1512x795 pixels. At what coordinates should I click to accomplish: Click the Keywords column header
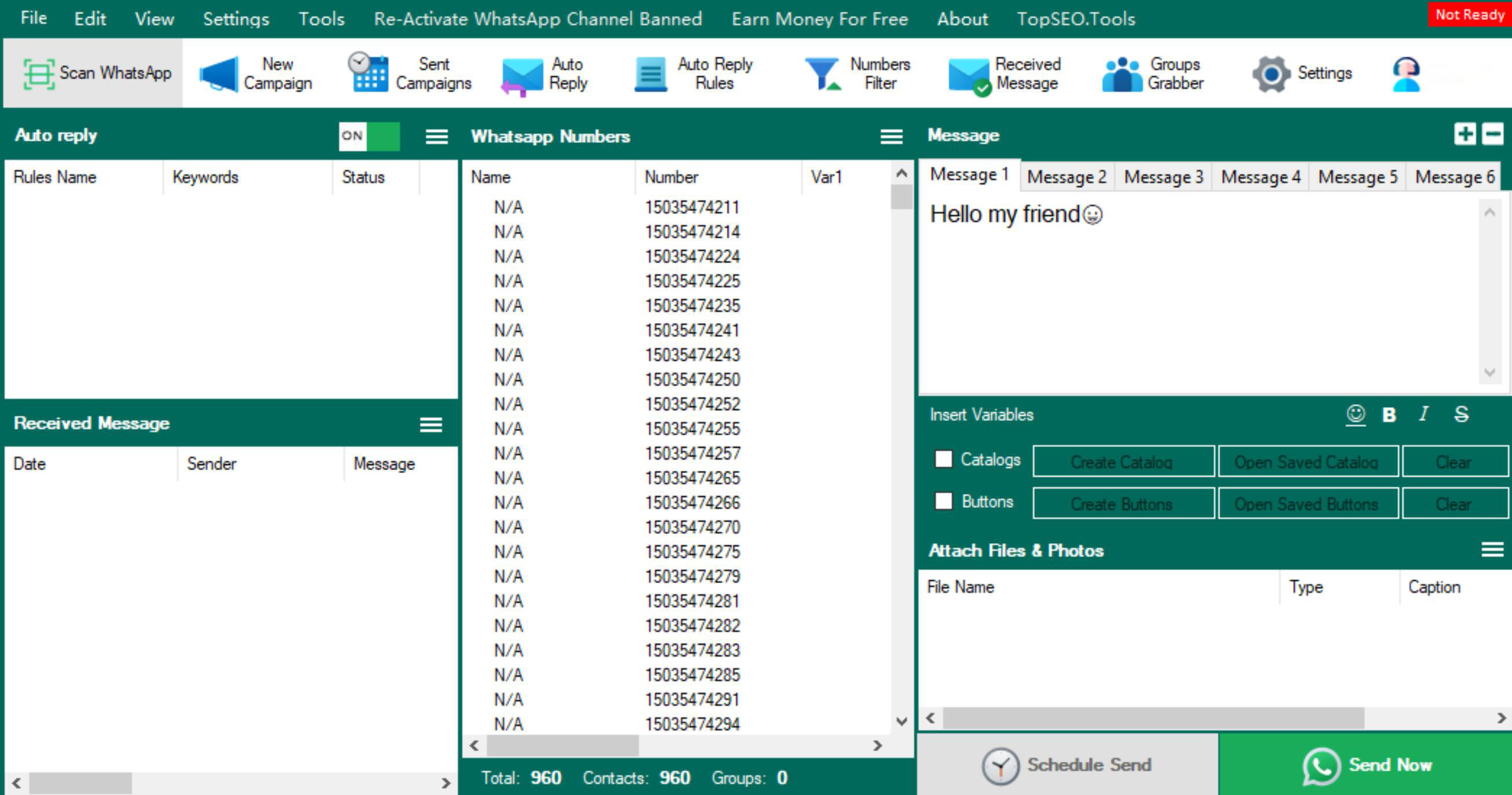247,177
